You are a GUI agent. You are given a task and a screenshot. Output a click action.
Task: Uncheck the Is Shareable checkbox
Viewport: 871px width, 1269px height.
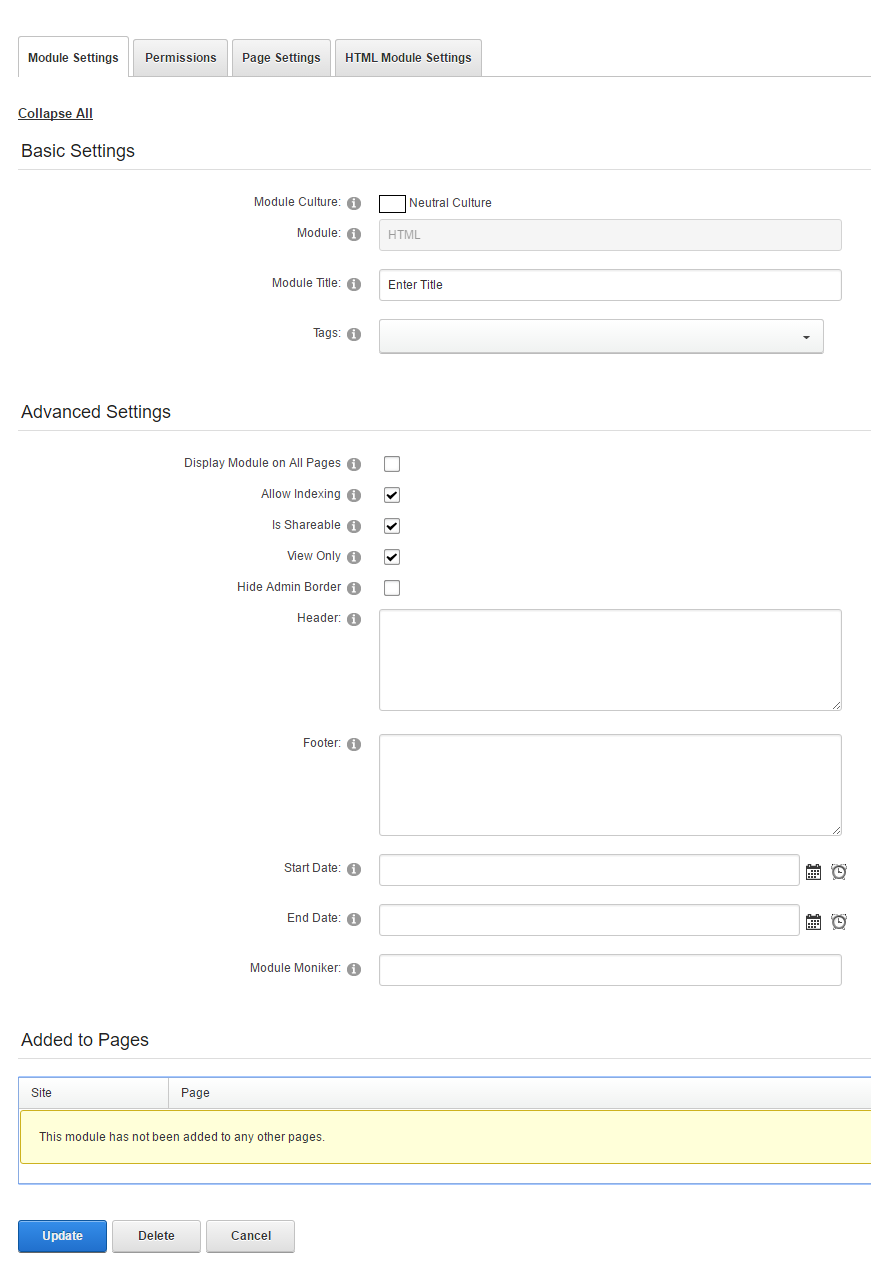(x=392, y=526)
